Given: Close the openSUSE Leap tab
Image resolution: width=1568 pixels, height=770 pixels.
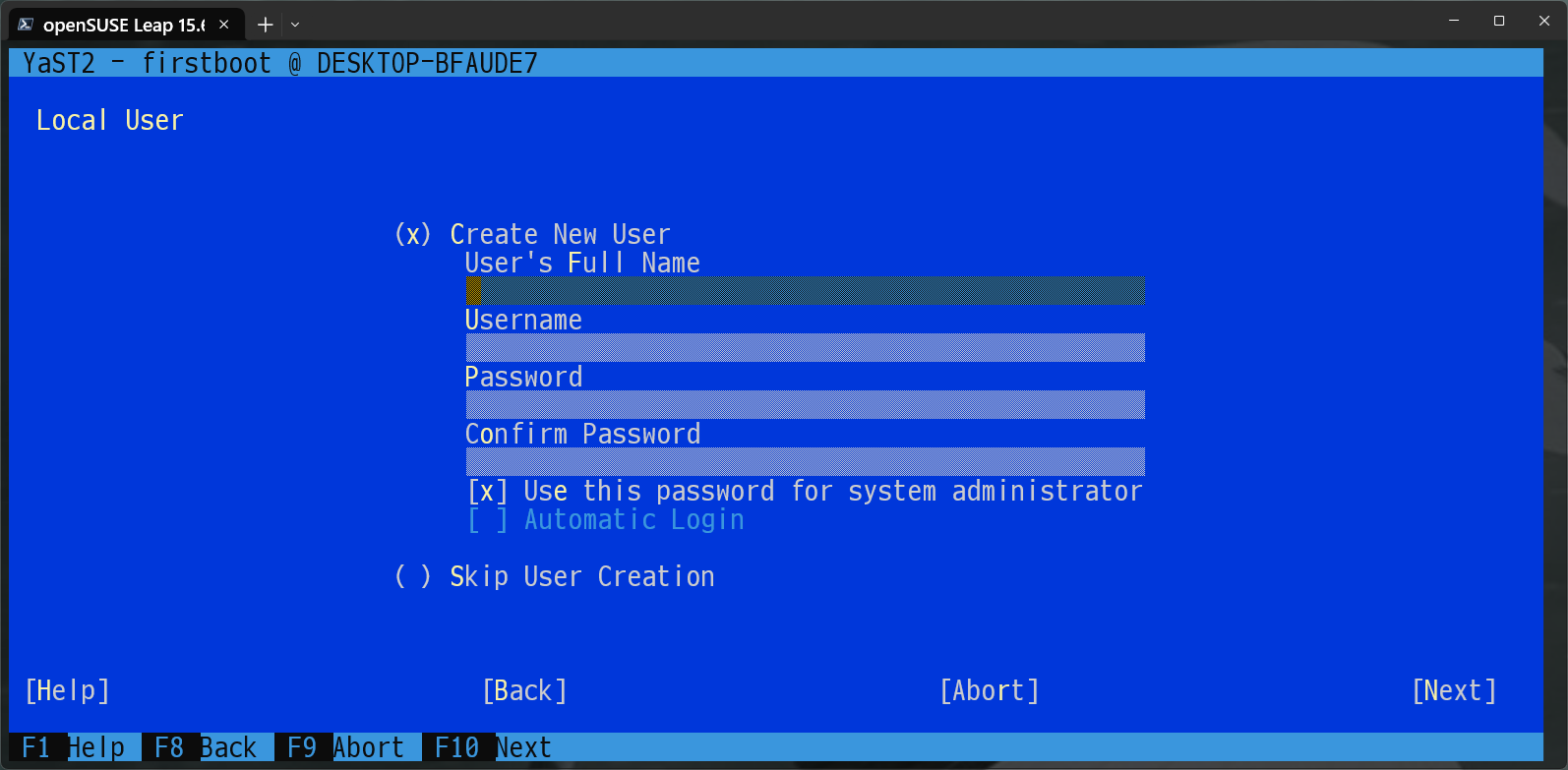Looking at the screenshot, I should pos(224,25).
